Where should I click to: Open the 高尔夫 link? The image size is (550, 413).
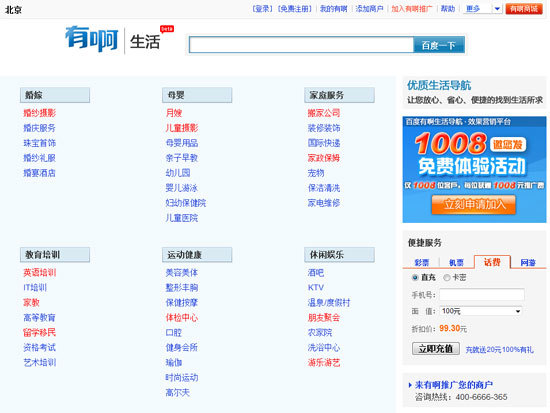[177, 393]
